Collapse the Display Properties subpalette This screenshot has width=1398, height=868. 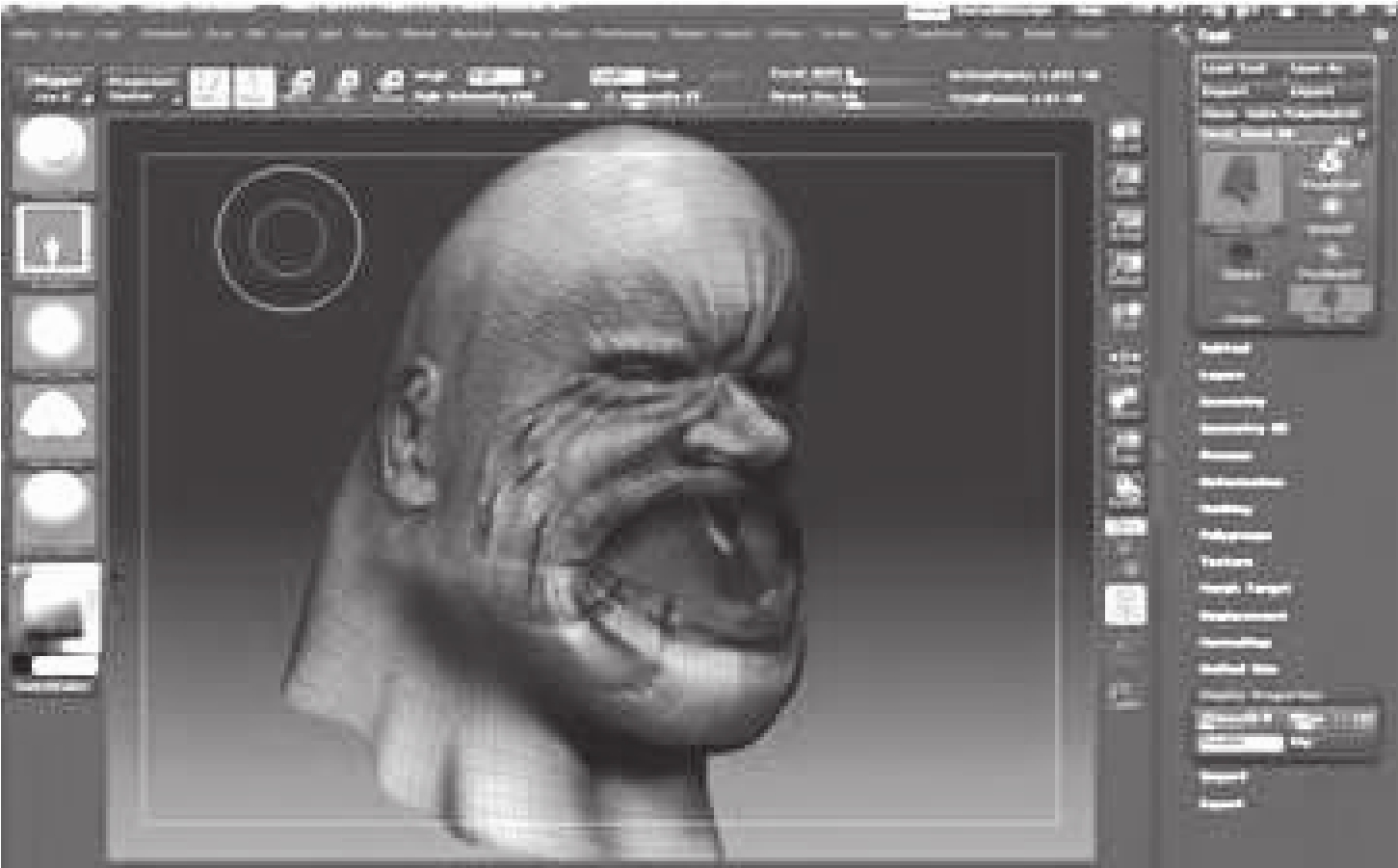point(1261,696)
